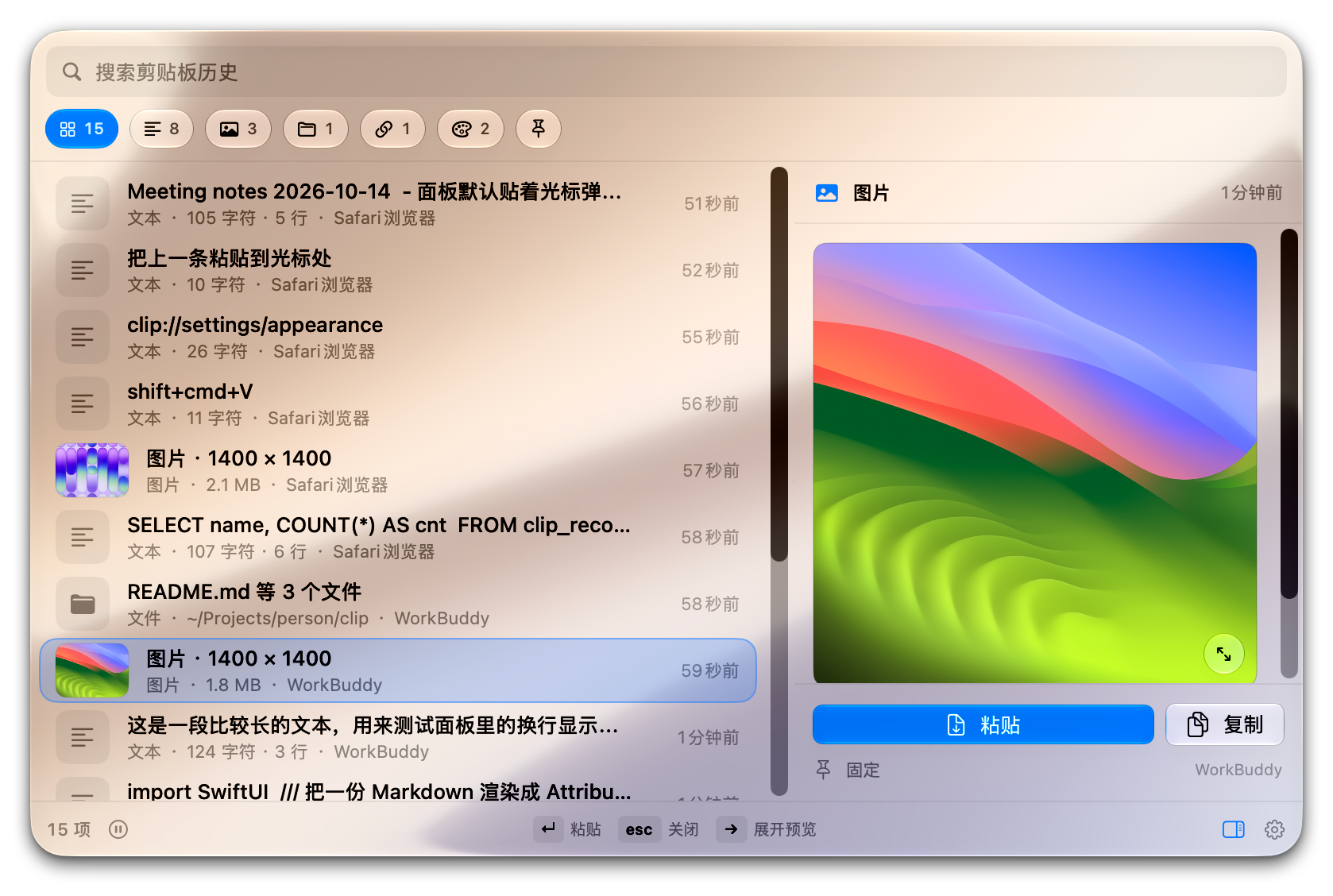The height and width of the screenshot is (896, 1333).
Task: Show all 15 clipboard items filter
Action: (x=82, y=129)
